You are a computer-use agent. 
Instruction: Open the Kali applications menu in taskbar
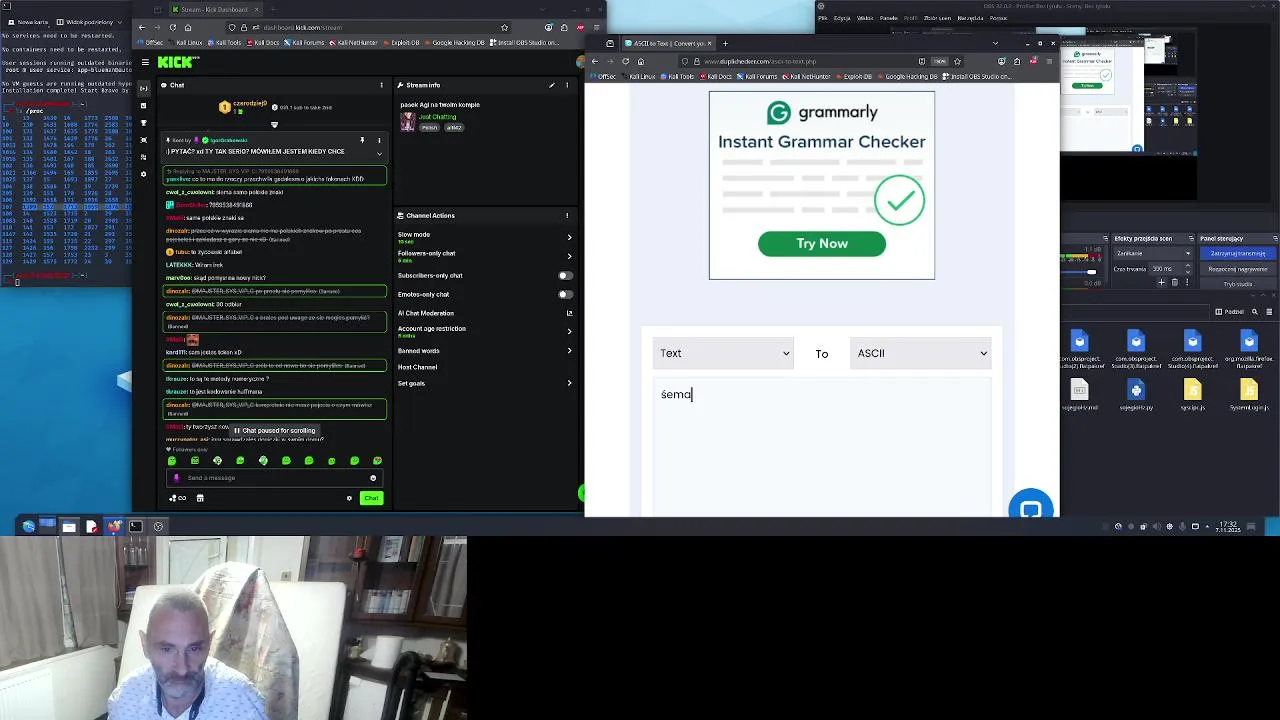pyautogui.click(x=28, y=526)
